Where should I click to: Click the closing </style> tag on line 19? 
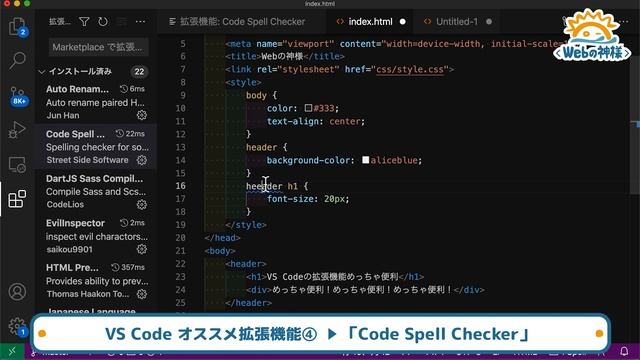246,225
